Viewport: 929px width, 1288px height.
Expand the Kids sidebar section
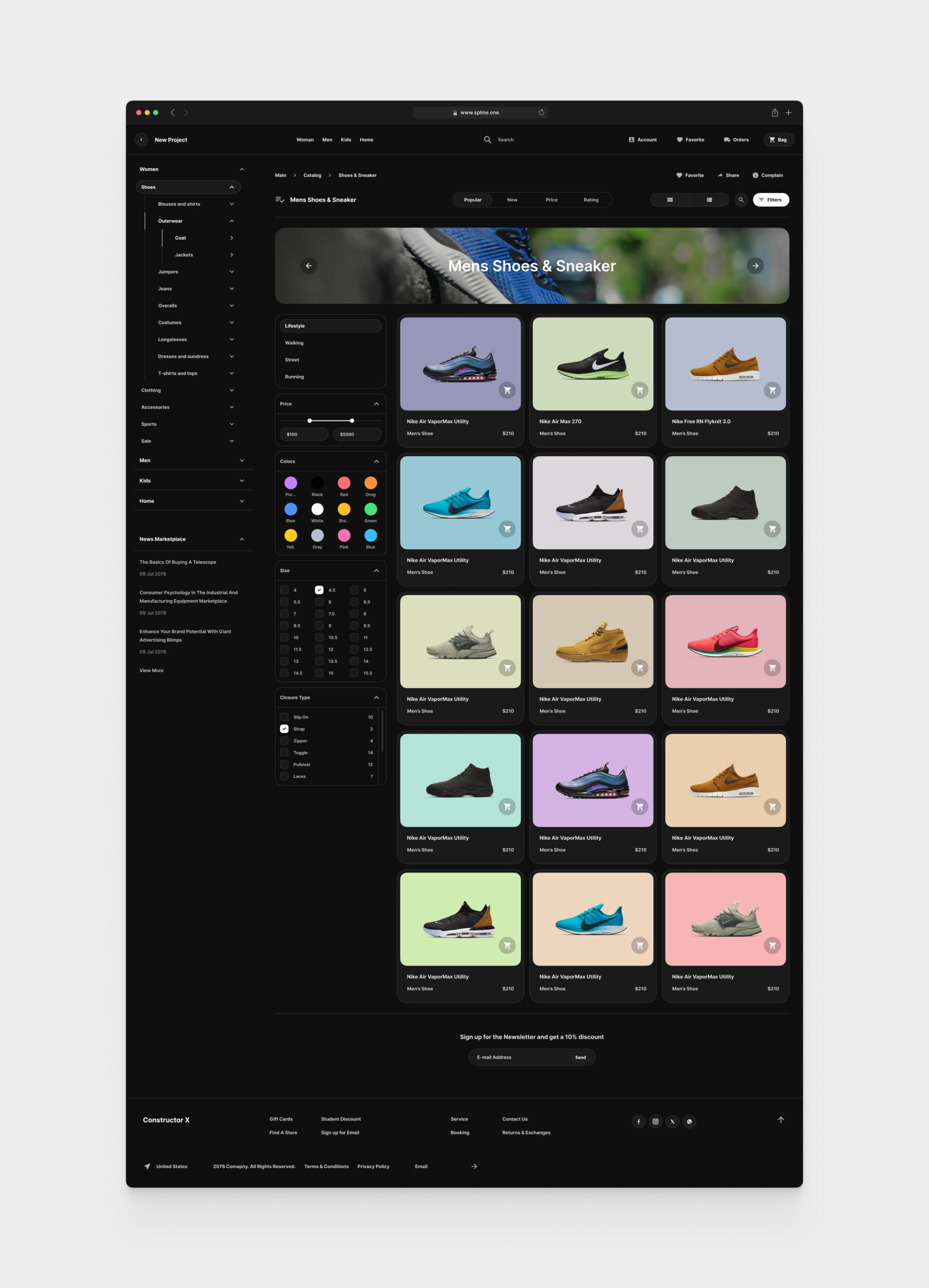(242, 481)
